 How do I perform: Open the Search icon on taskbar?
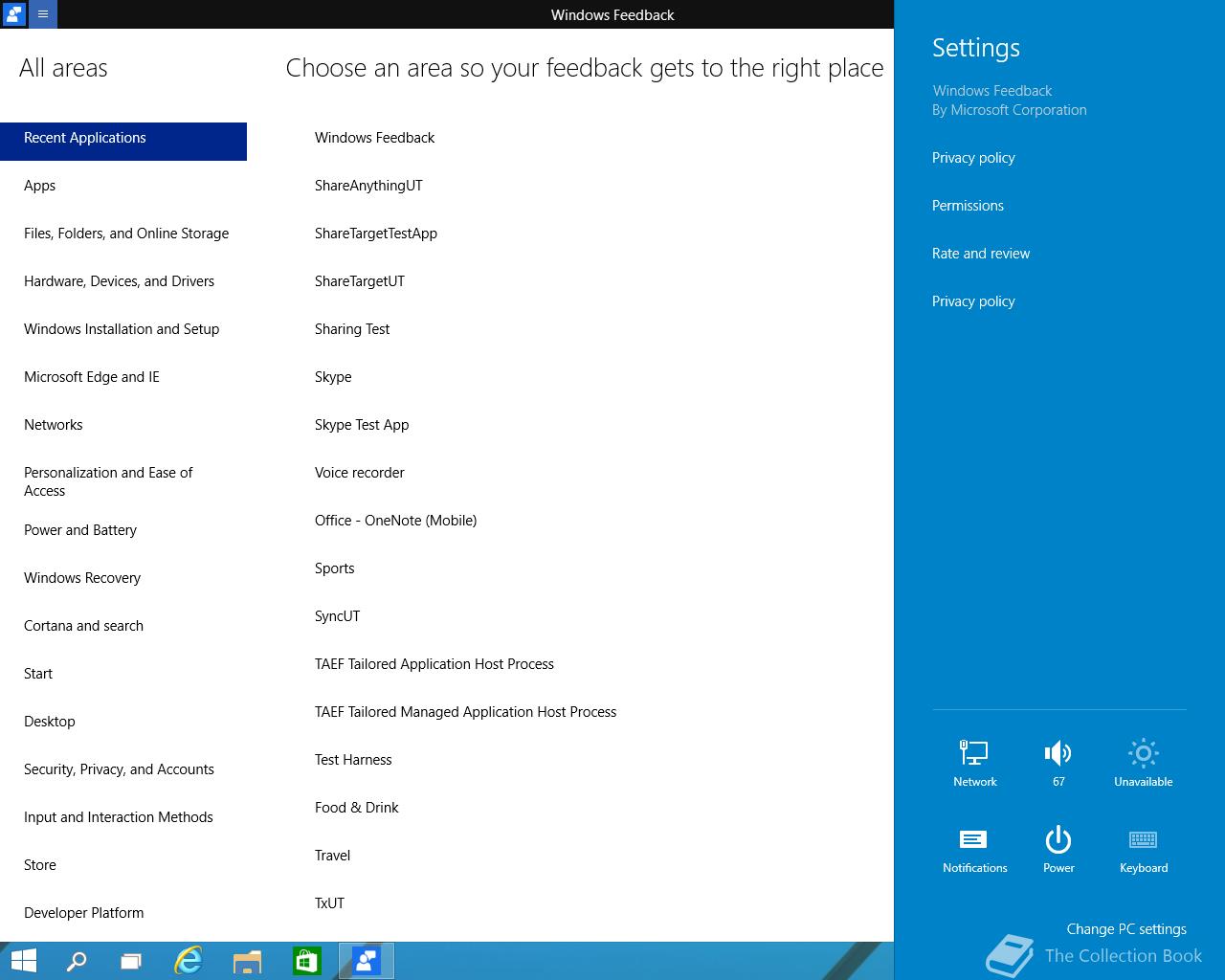click(76, 961)
